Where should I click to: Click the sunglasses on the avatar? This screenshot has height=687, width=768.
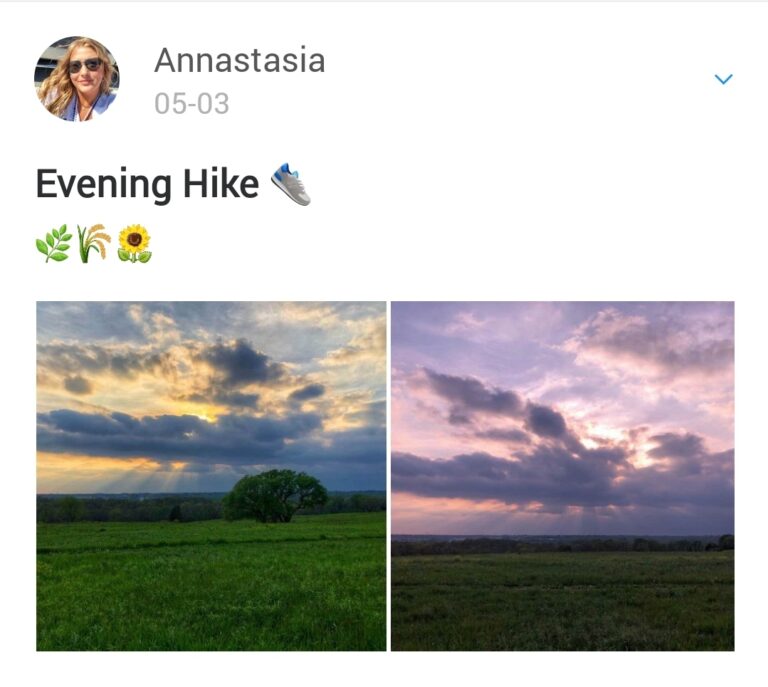click(85, 65)
